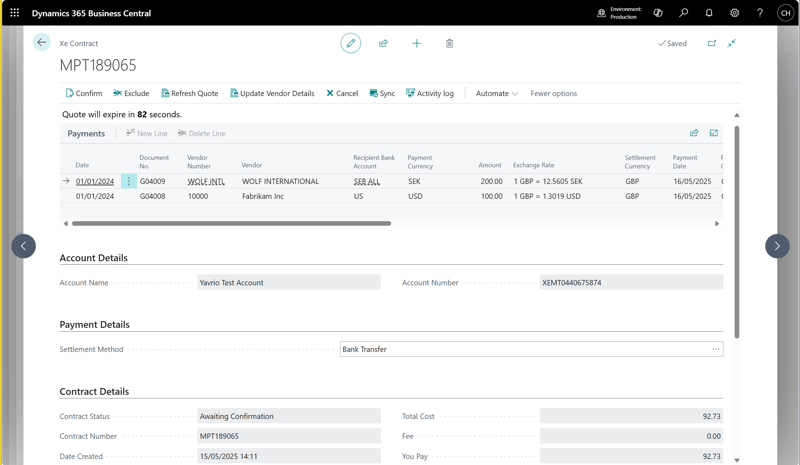Click the plus icon to create new
Image resolution: width=800 pixels, height=465 pixels.
coord(416,43)
